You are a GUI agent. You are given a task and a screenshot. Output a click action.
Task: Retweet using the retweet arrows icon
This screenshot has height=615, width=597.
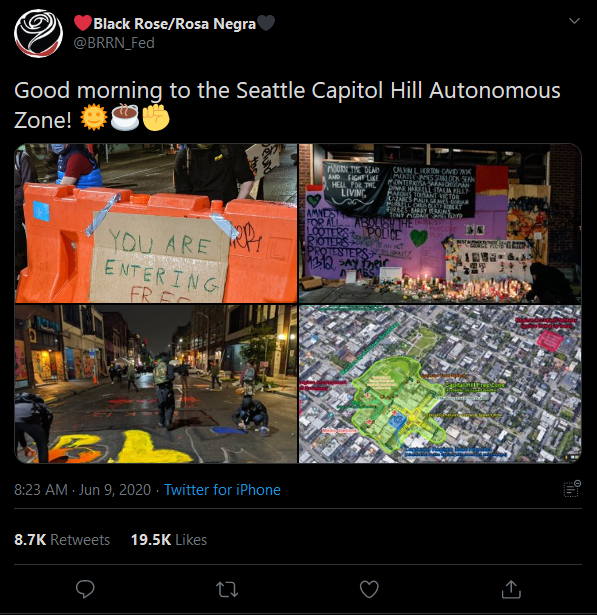click(227, 589)
